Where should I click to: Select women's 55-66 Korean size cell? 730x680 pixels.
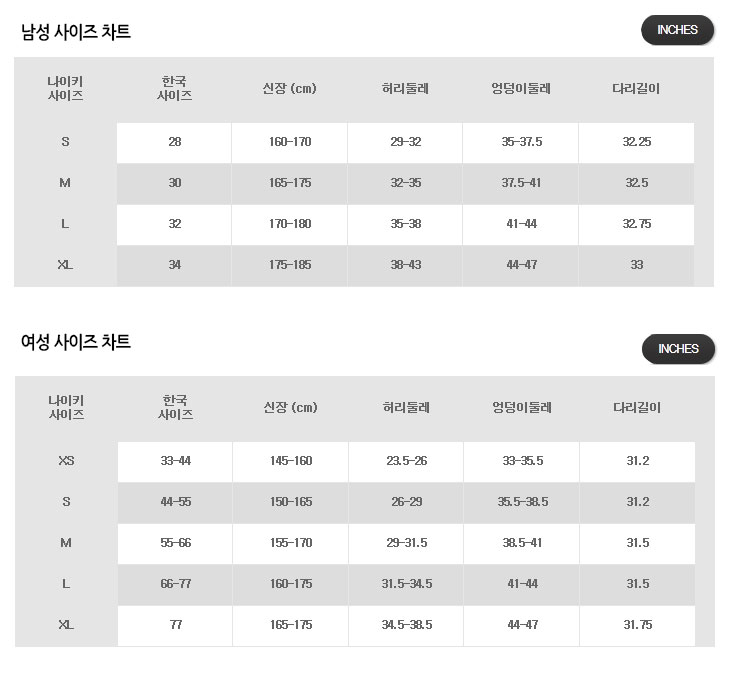pyautogui.click(x=175, y=543)
